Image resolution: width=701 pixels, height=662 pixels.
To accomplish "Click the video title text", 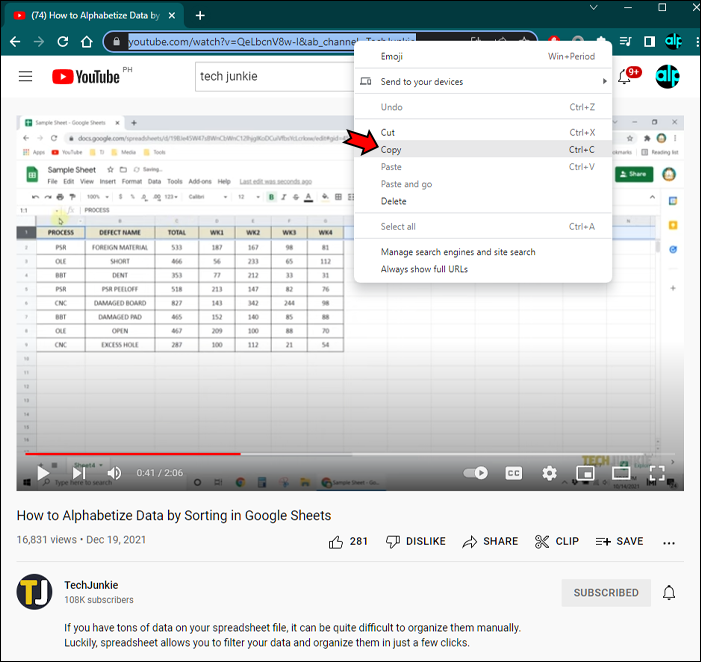I will [174, 515].
